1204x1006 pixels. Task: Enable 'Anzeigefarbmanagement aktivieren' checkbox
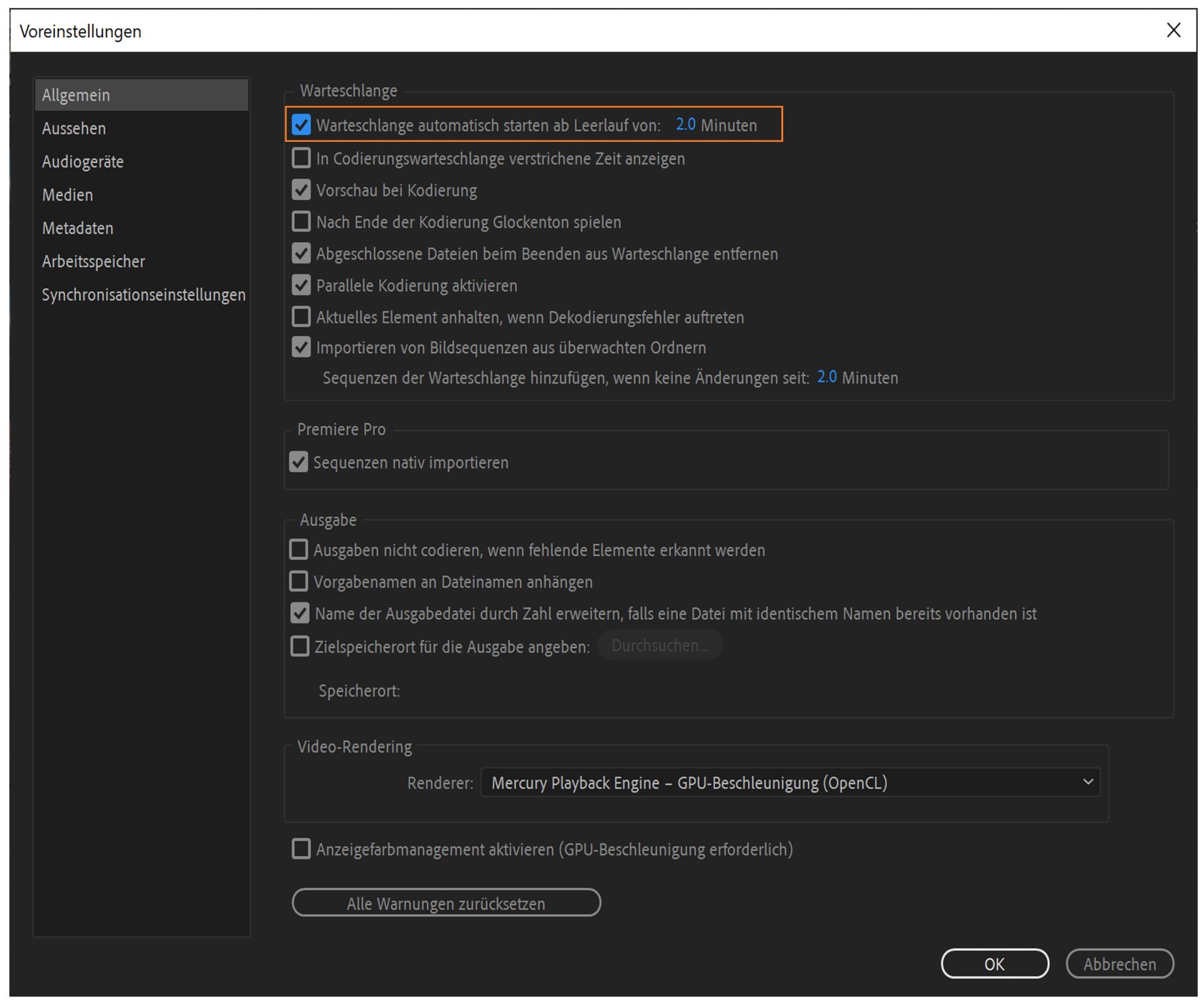tap(301, 849)
